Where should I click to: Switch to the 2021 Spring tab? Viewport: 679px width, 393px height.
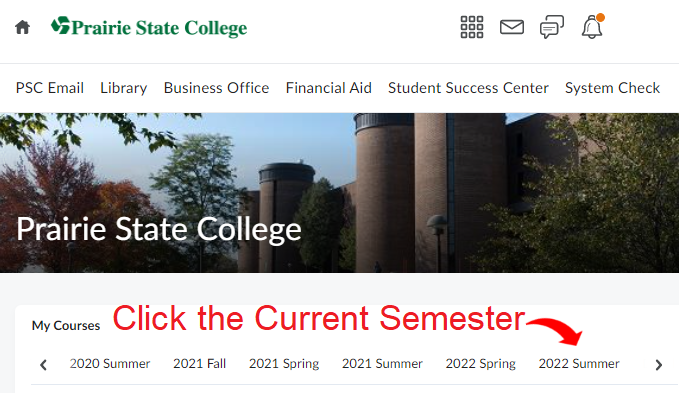tap(284, 364)
